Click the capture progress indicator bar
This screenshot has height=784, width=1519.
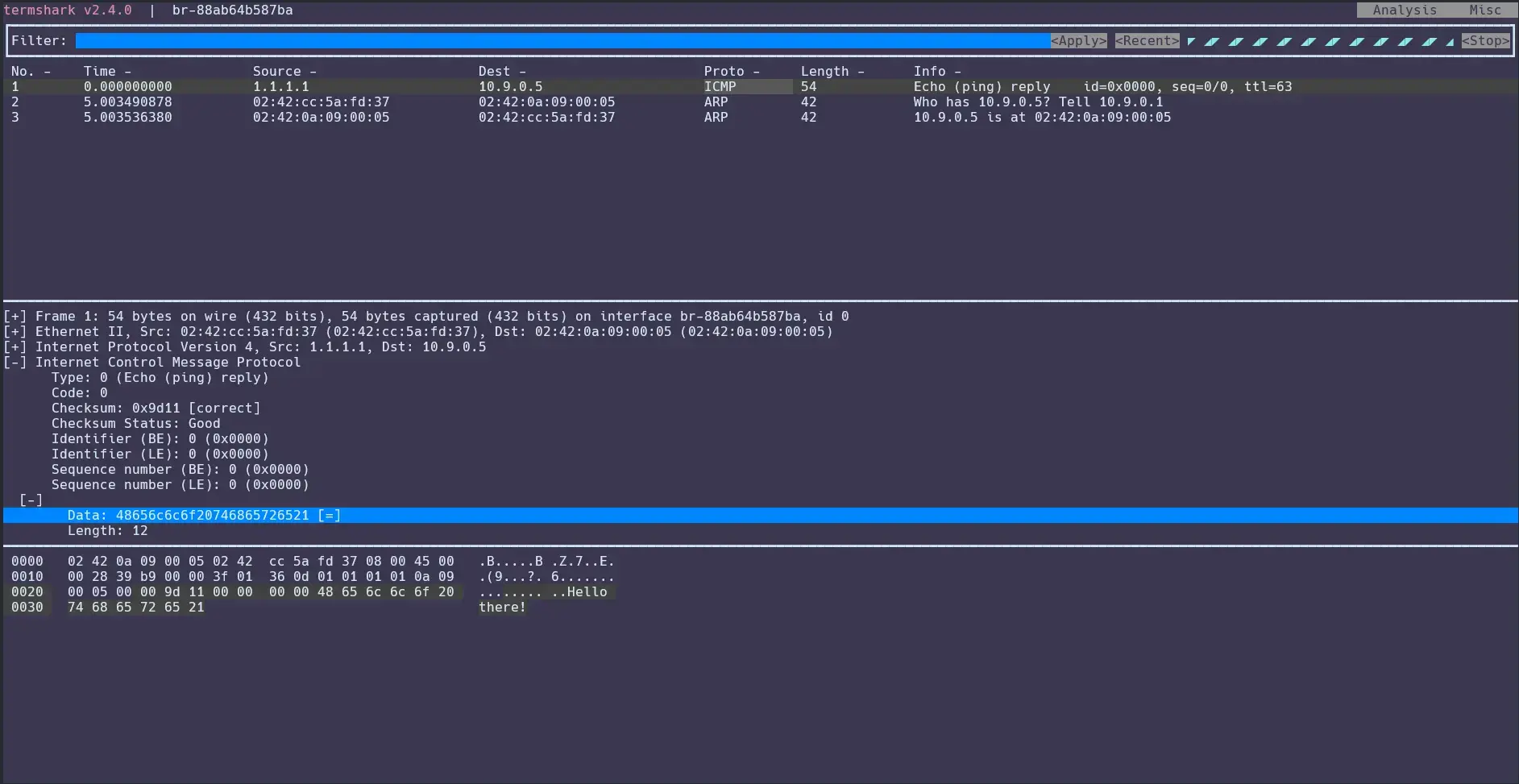[x=1320, y=41]
